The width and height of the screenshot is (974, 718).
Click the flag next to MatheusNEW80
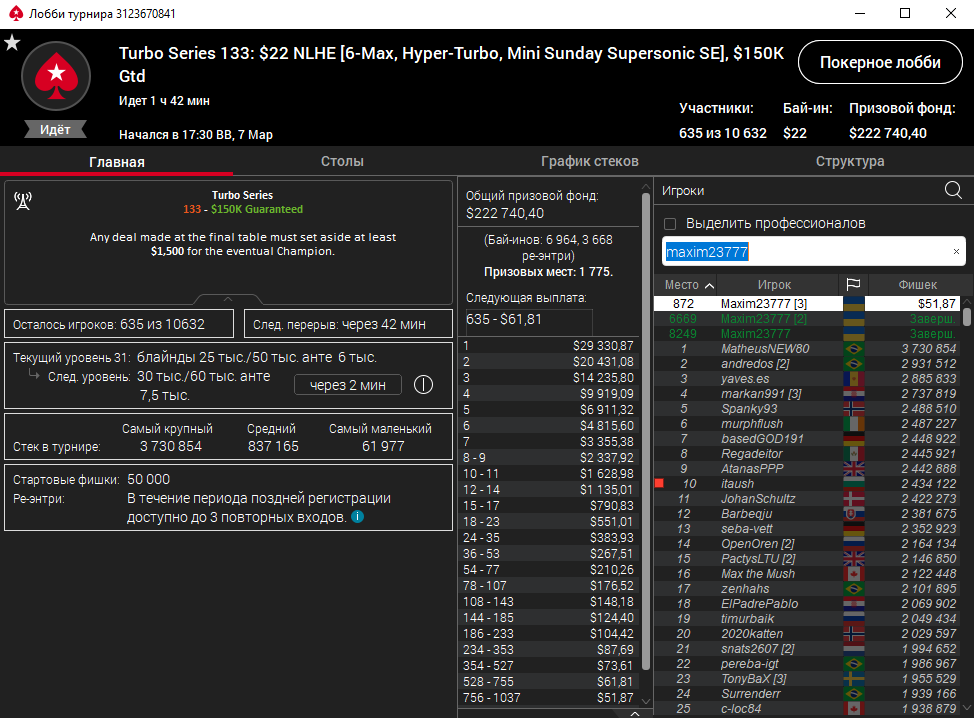pyautogui.click(x=854, y=349)
